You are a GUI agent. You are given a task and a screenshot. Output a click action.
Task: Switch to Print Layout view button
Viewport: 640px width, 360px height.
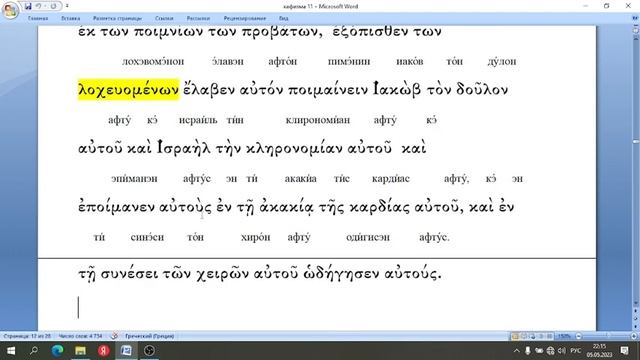click(515, 336)
